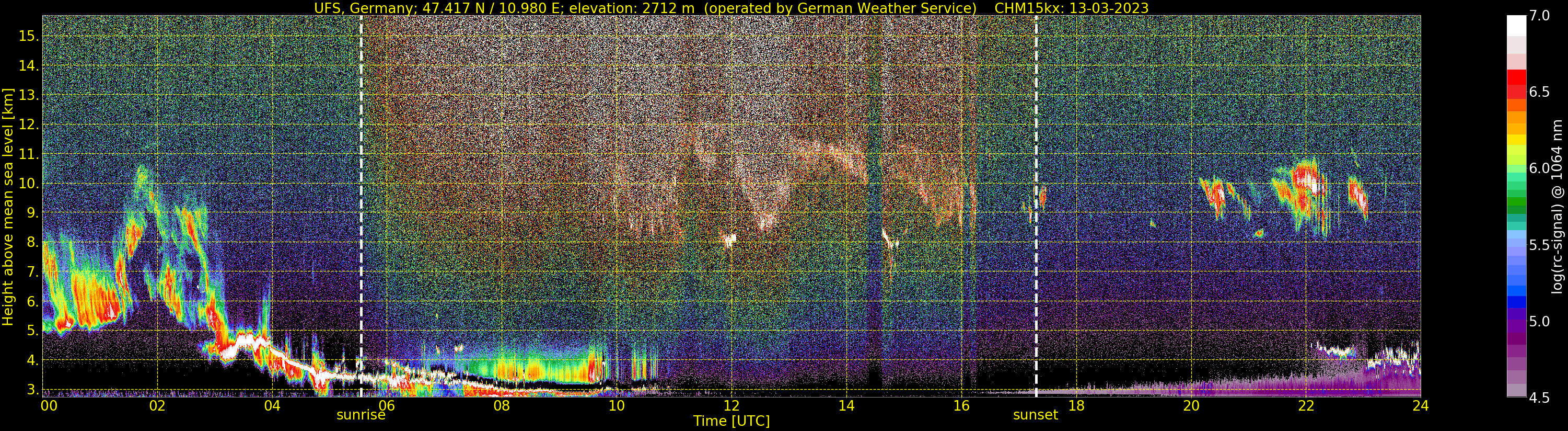
Task: Click the time tick label '06'
Action: [387, 406]
